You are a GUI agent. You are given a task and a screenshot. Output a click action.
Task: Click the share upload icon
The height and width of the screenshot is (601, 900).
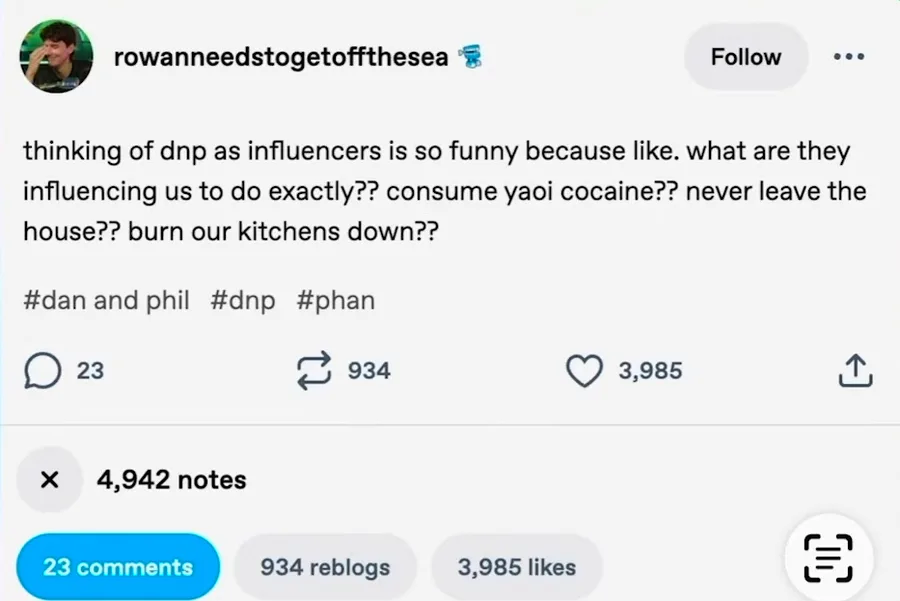tap(854, 371)
